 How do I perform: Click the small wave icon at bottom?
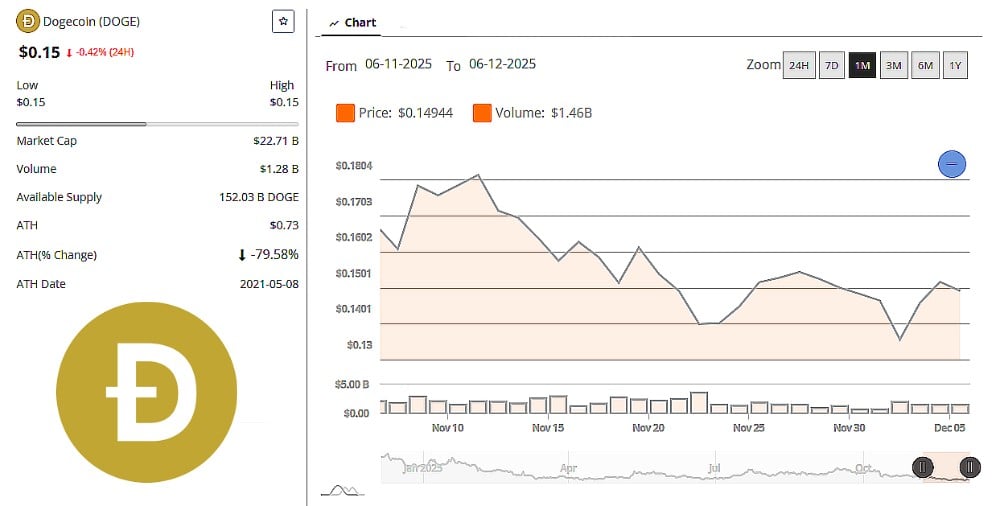(342, 490)
